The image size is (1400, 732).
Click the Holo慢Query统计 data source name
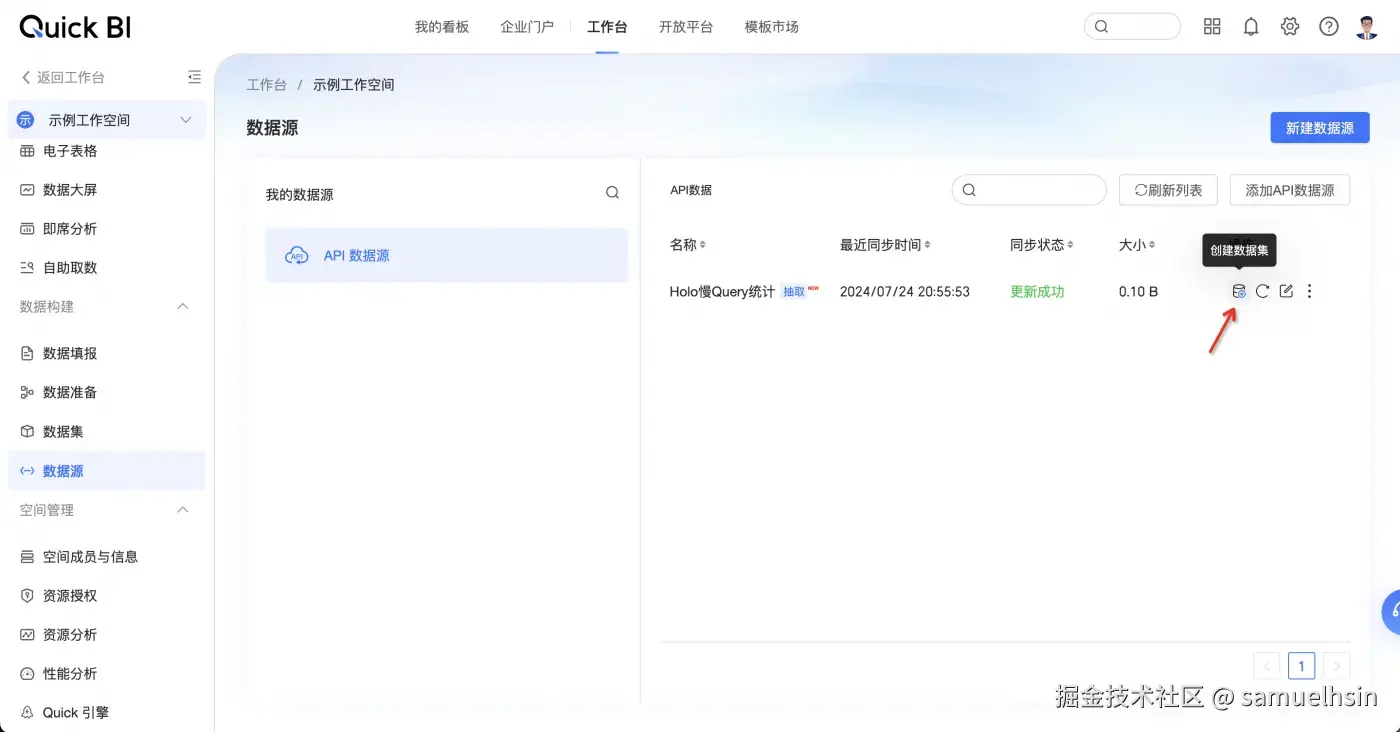[722, 292]
